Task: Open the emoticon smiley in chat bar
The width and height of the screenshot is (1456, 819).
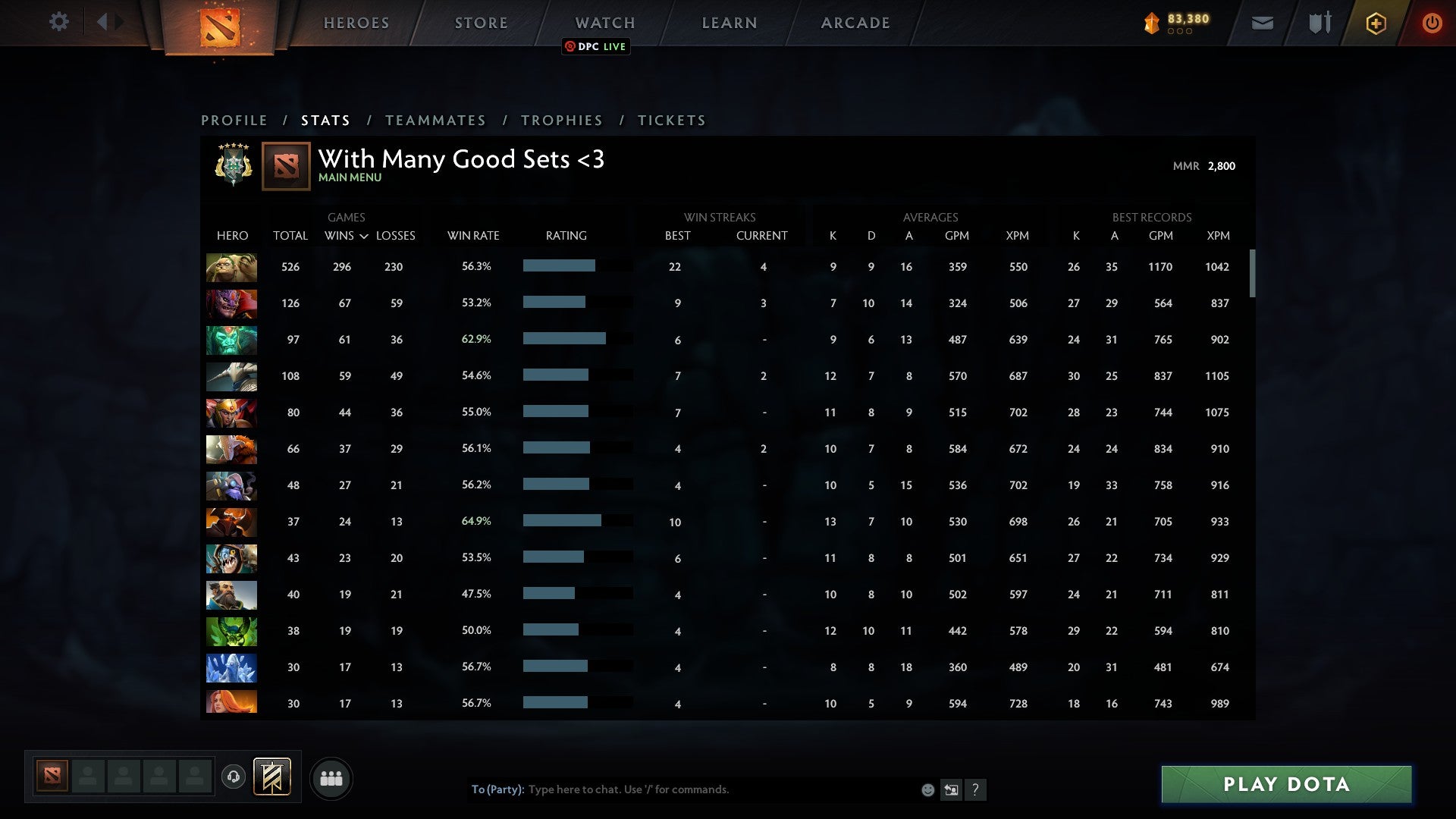Action: point(927,789)
